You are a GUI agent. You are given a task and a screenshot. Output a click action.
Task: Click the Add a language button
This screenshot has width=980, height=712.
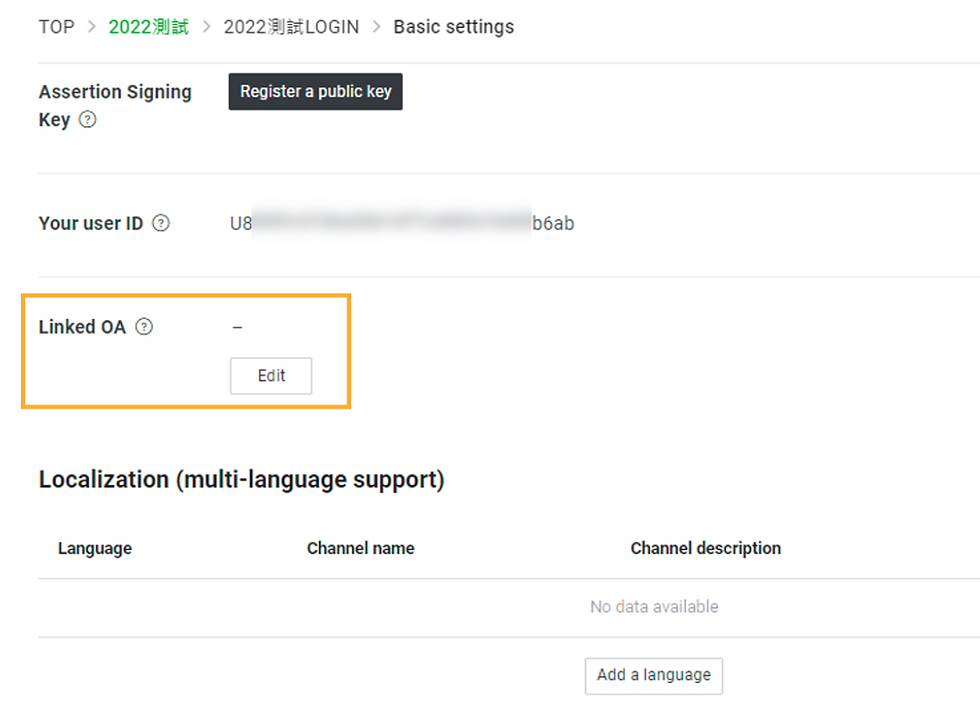[x=653, y=675]
